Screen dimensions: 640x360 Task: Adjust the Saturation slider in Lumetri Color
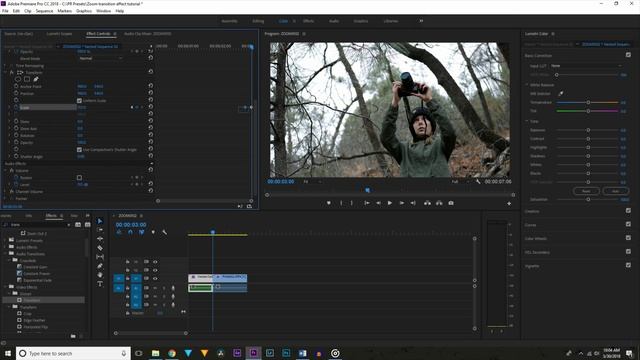coord(588,200)
